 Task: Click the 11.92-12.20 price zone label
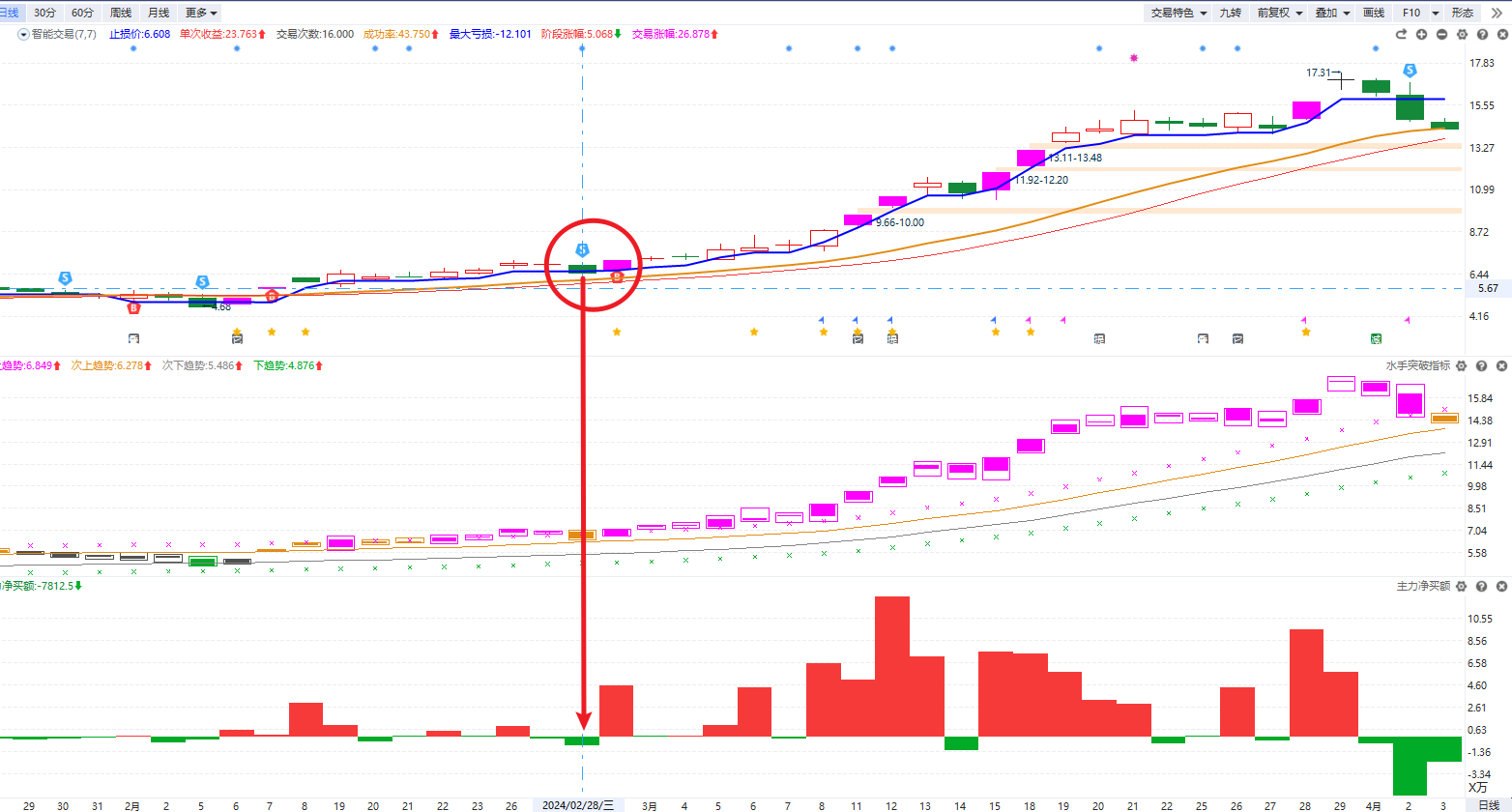(x=1041, y=180)
